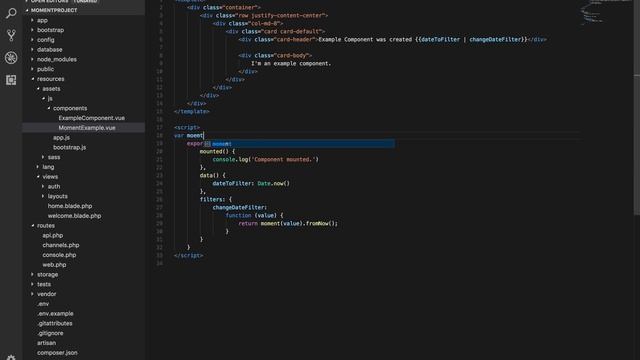The image size is (640, 360).
Task: Expand the sass folder
Action: [x=54, y=157]
